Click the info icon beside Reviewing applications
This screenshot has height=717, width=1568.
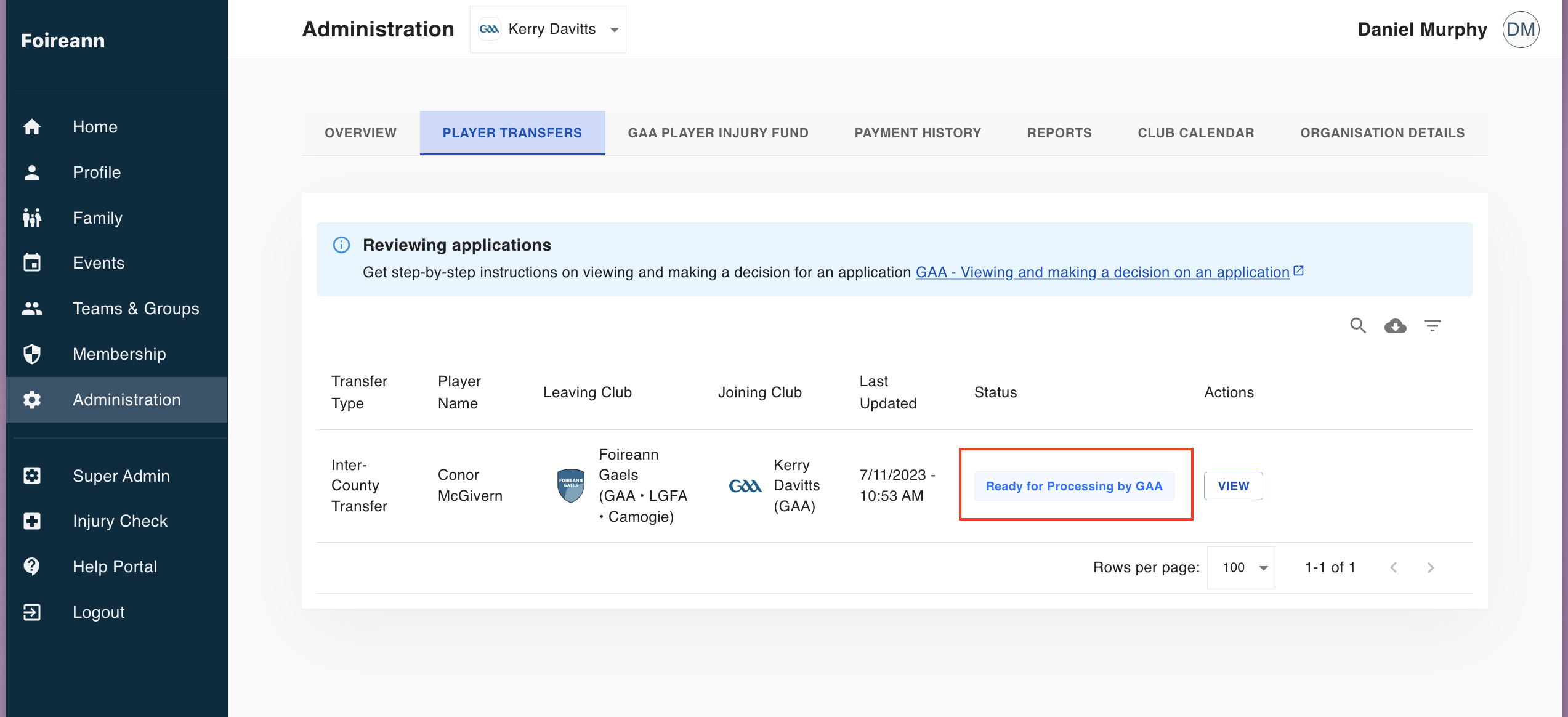click(341, 245)
